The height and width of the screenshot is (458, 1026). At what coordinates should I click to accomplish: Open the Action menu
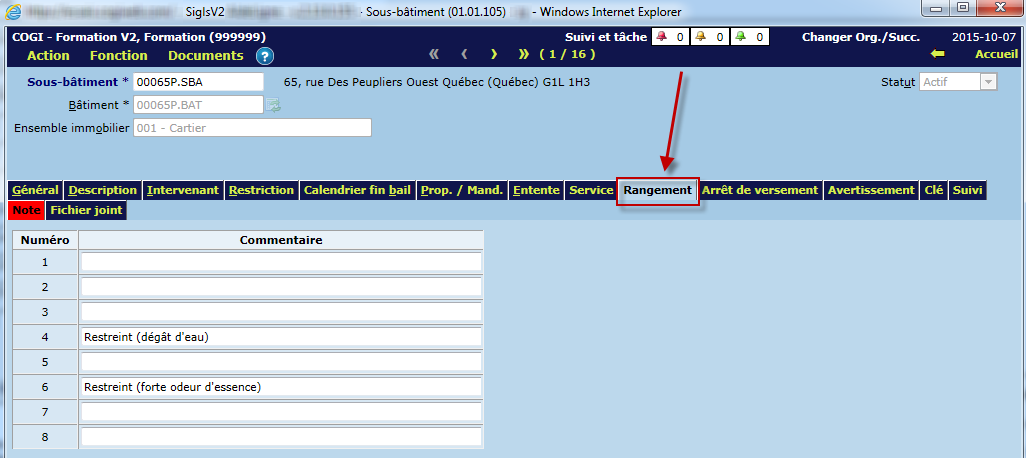pos(48,56)
